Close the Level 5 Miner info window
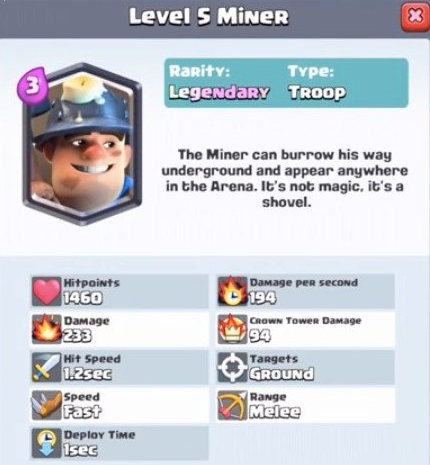 coord(414,17)
